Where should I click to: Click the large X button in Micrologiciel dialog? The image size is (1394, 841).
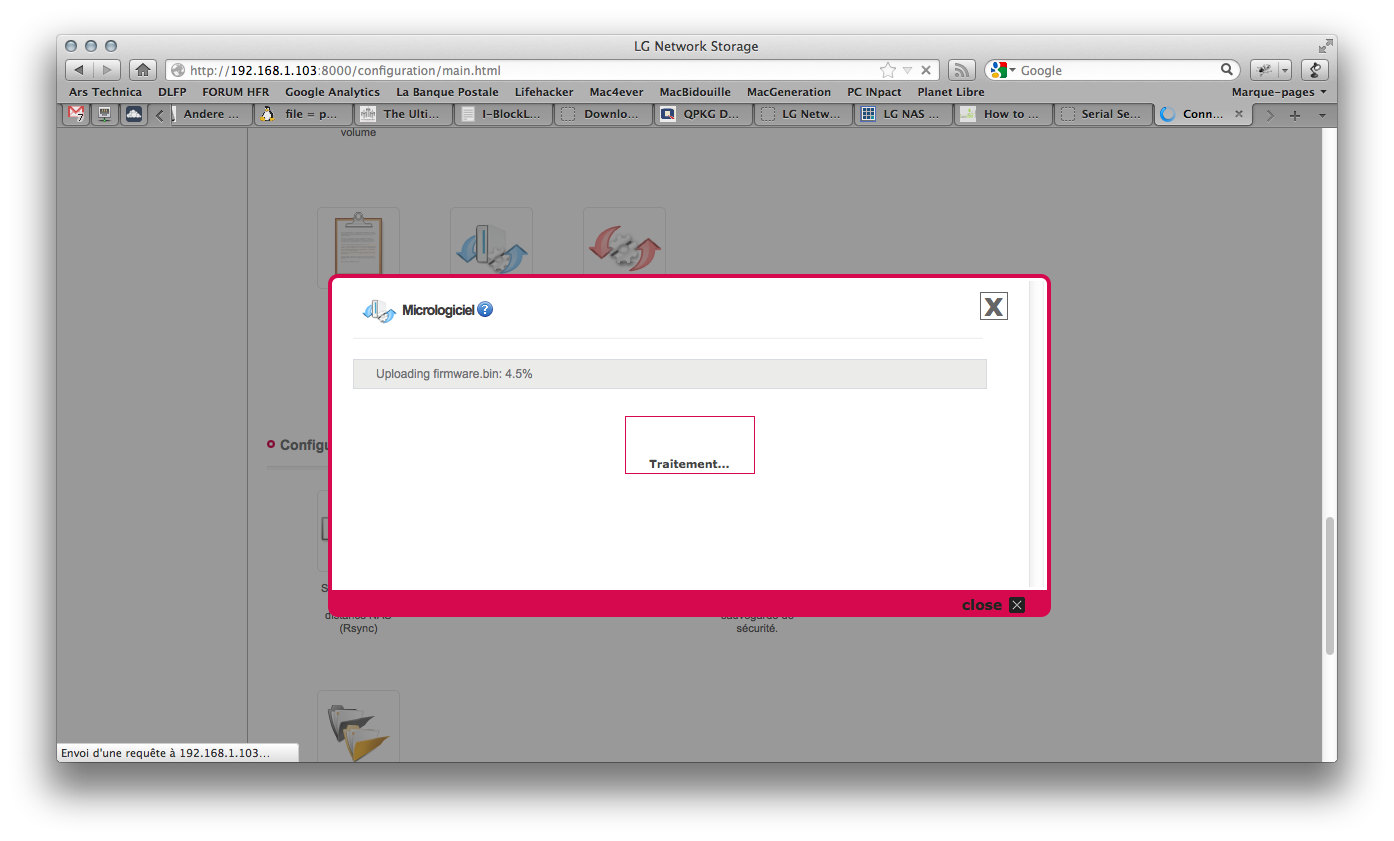tap(993, 307)
